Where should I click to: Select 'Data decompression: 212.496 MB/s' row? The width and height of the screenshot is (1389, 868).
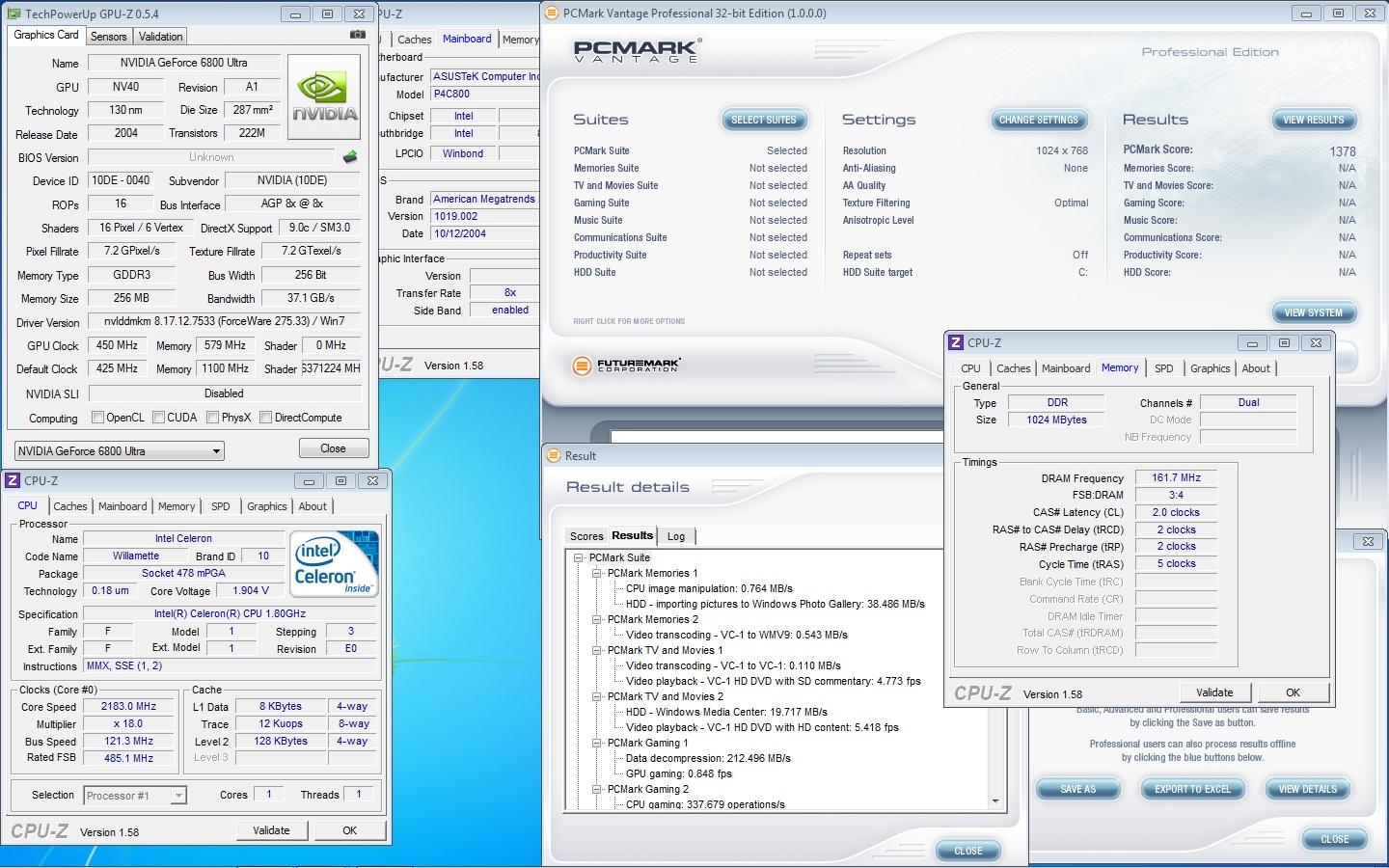pyautogui.click(x=708, y=758)
